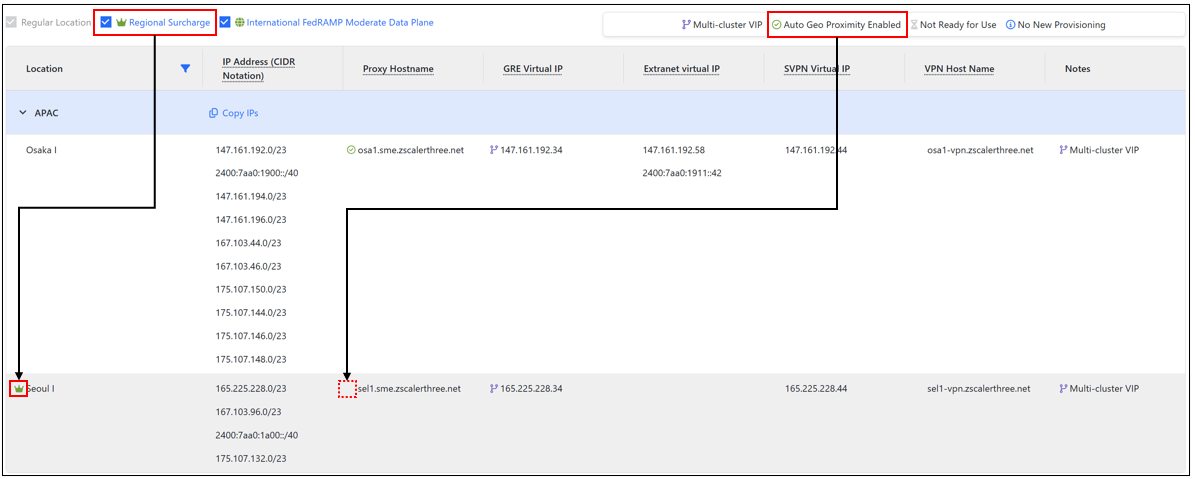Click the Copy IPs icon for APAC

point(213,113)
